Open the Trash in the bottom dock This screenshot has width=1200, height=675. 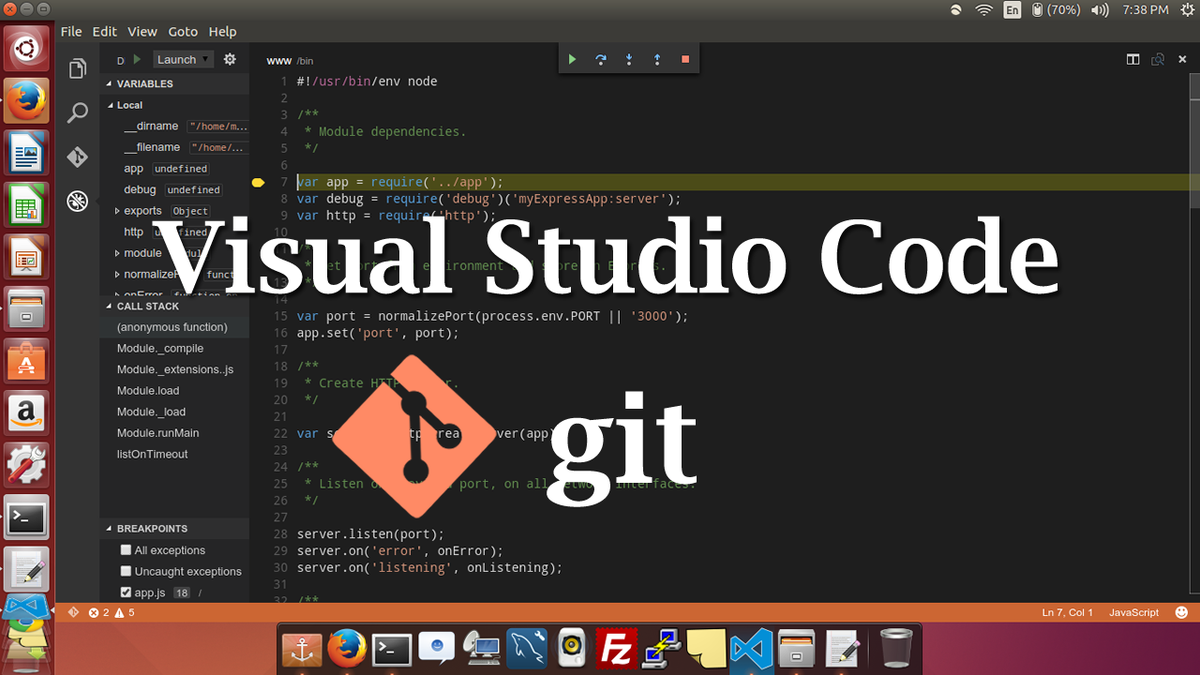click(896, 649)
